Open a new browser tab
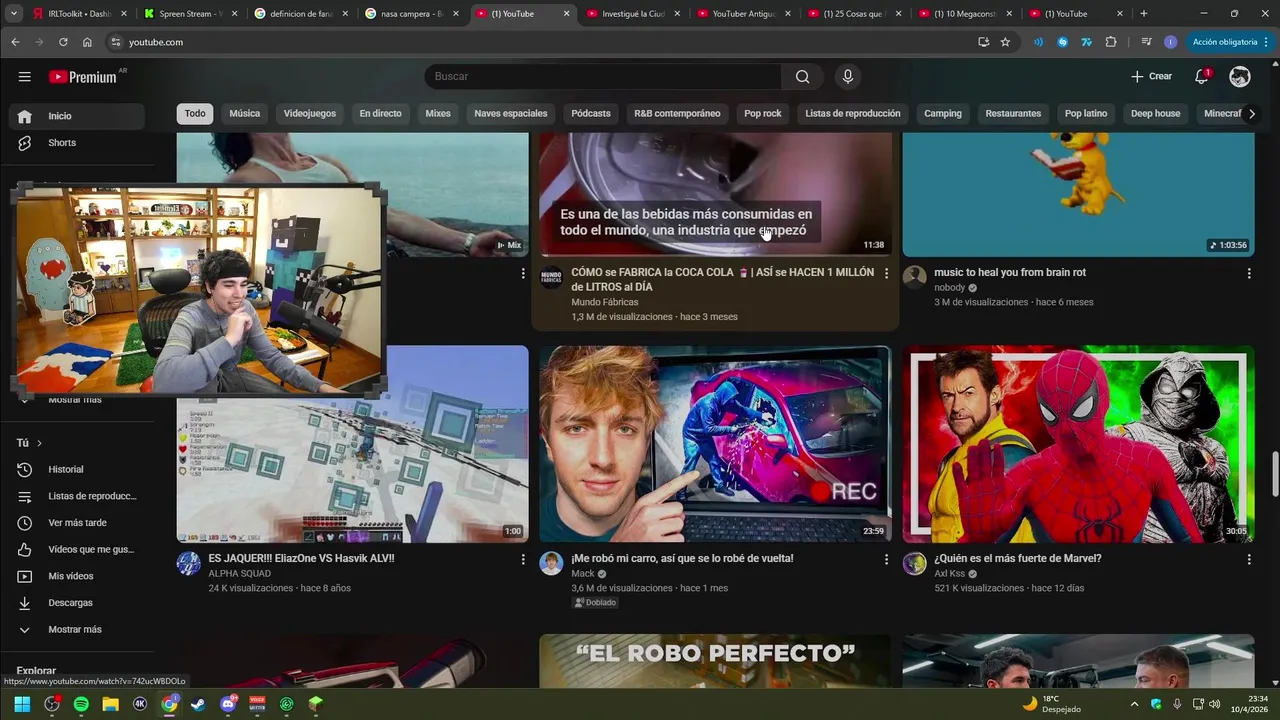The width and height of the screenshot is (1280, 720). tap(1144, 14)
